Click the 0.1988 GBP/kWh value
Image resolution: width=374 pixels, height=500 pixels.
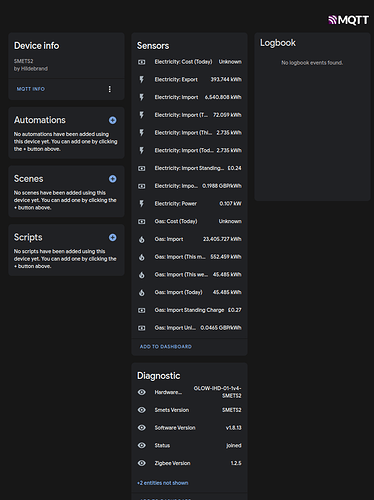(222, 186)
